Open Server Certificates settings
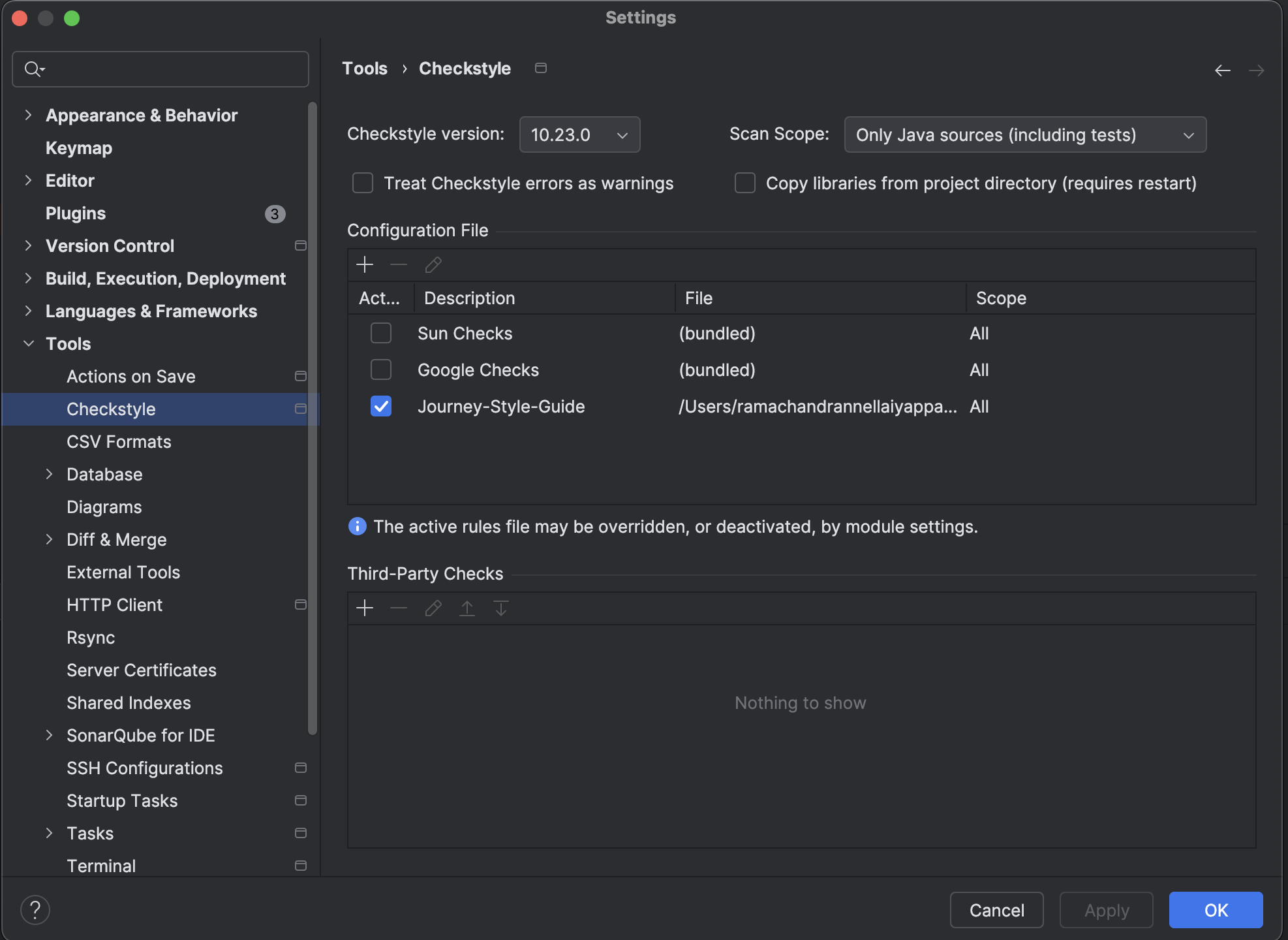 (x=142, y=670)
